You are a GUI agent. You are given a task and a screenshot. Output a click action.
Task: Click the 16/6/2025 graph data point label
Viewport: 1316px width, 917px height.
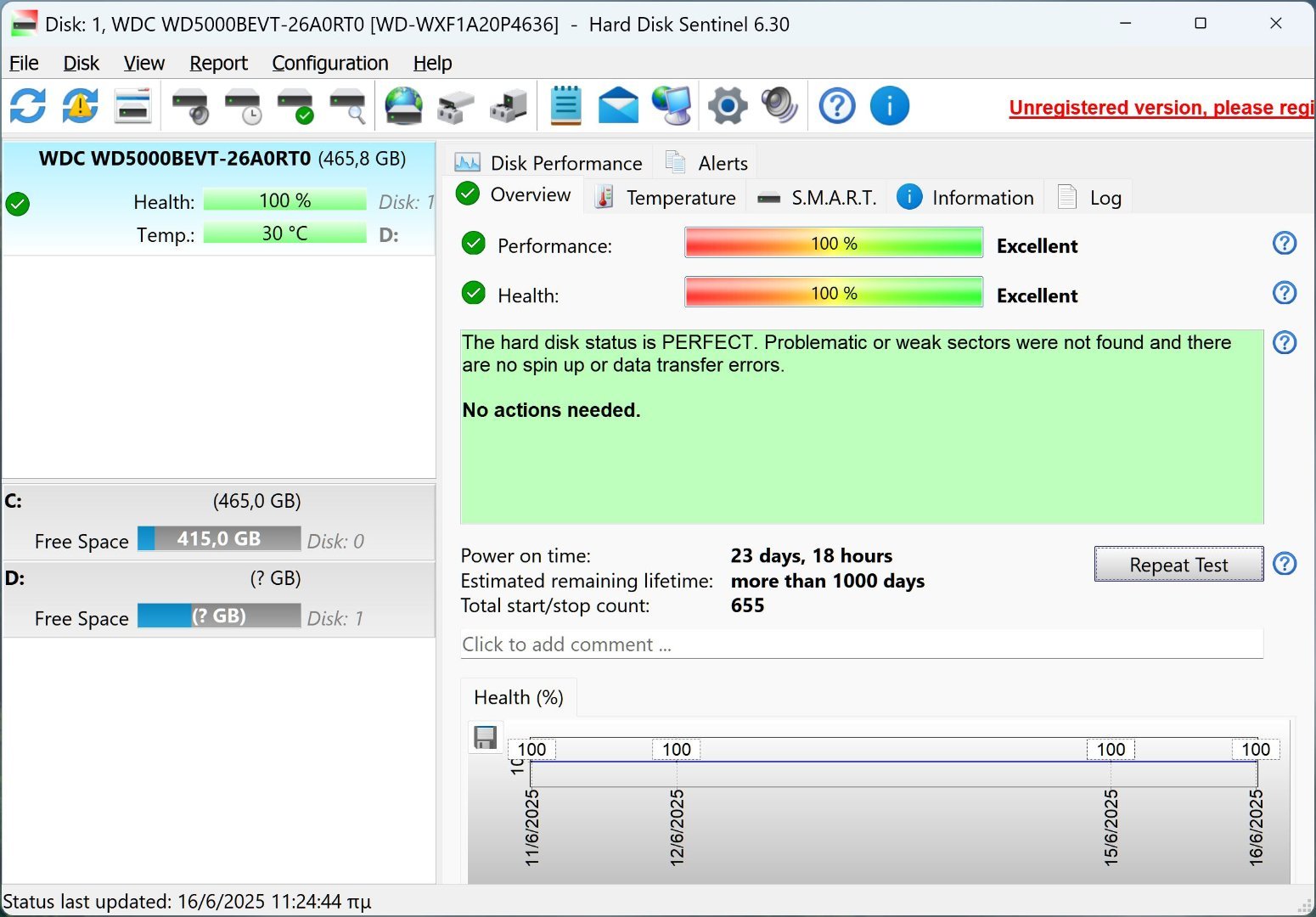1256,827
